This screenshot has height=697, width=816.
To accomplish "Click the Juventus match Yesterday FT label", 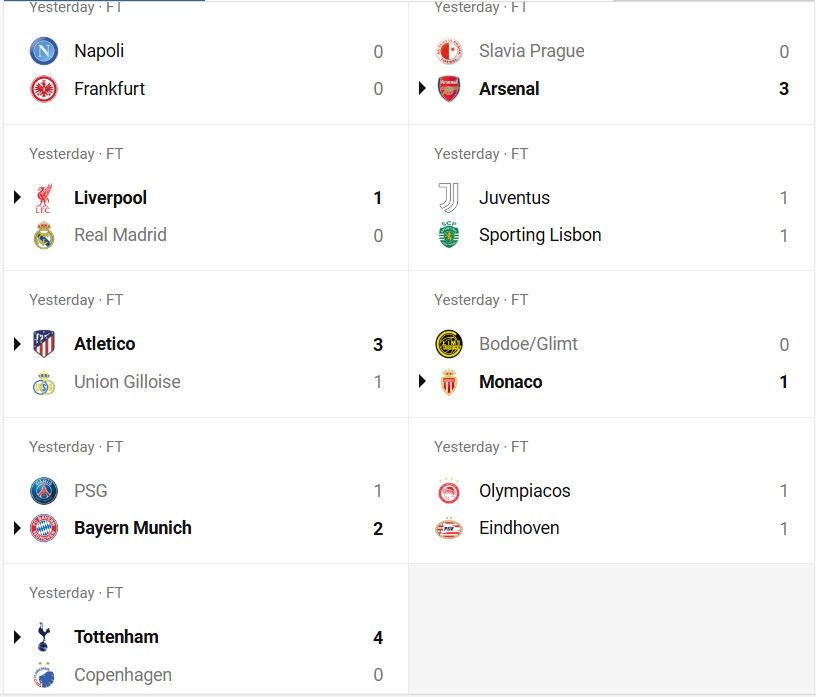I will [x=481, y=154].
